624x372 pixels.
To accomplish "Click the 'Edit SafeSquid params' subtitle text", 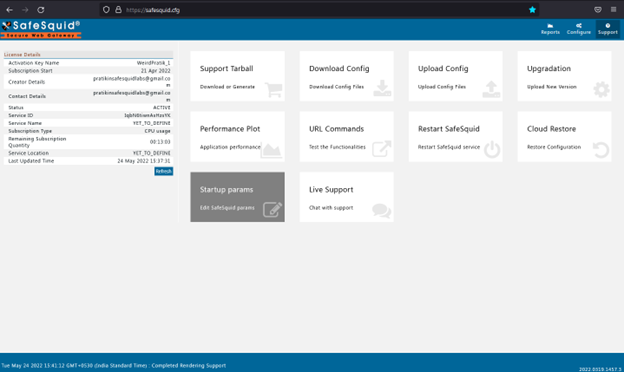I will 227,208.
